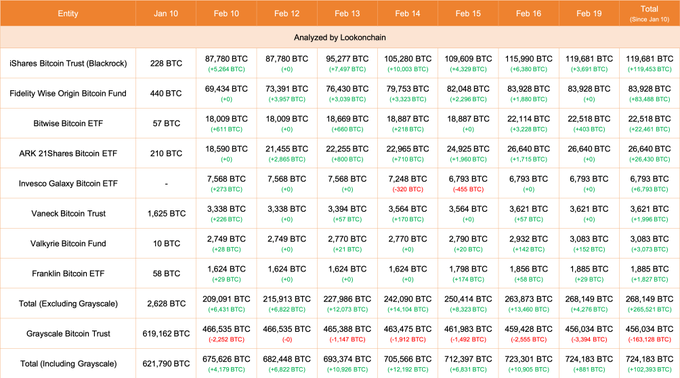Select the iShares Bitcoin Trust (Blackrock) row label
Image resolution: width=680 pixels, height=378 pixels.
tap(68, 63)
